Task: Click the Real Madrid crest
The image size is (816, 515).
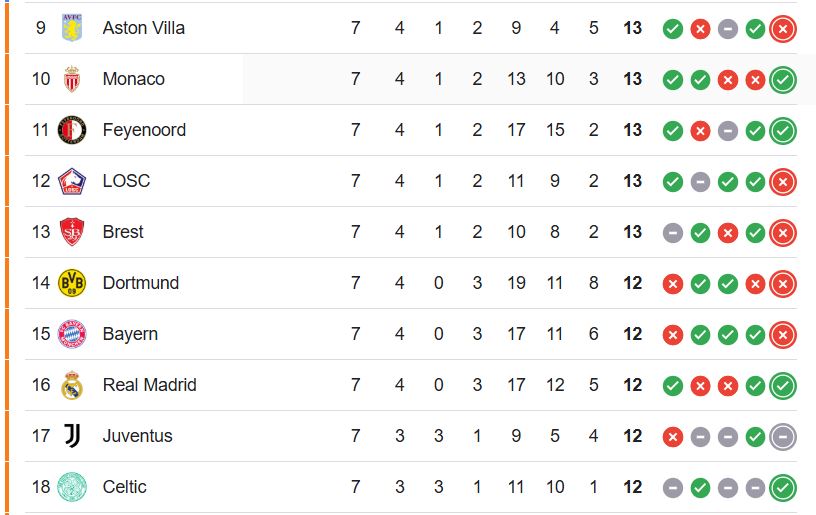Action: click(x=72, y=385)
